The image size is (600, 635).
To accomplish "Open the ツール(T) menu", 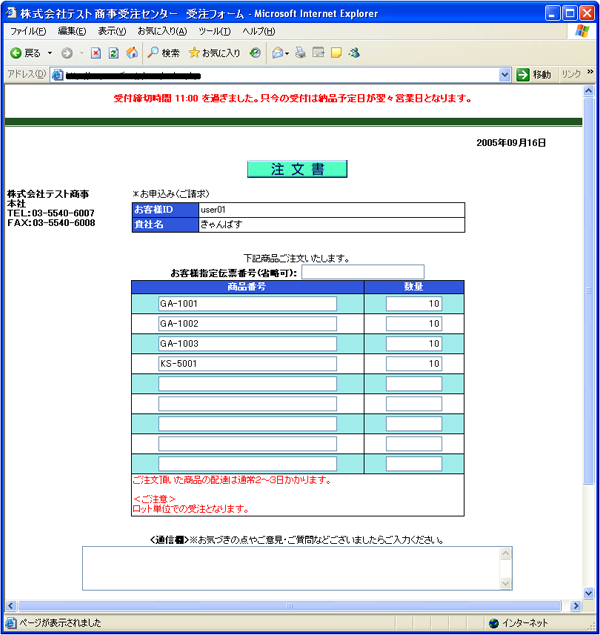I will [214, 32].
